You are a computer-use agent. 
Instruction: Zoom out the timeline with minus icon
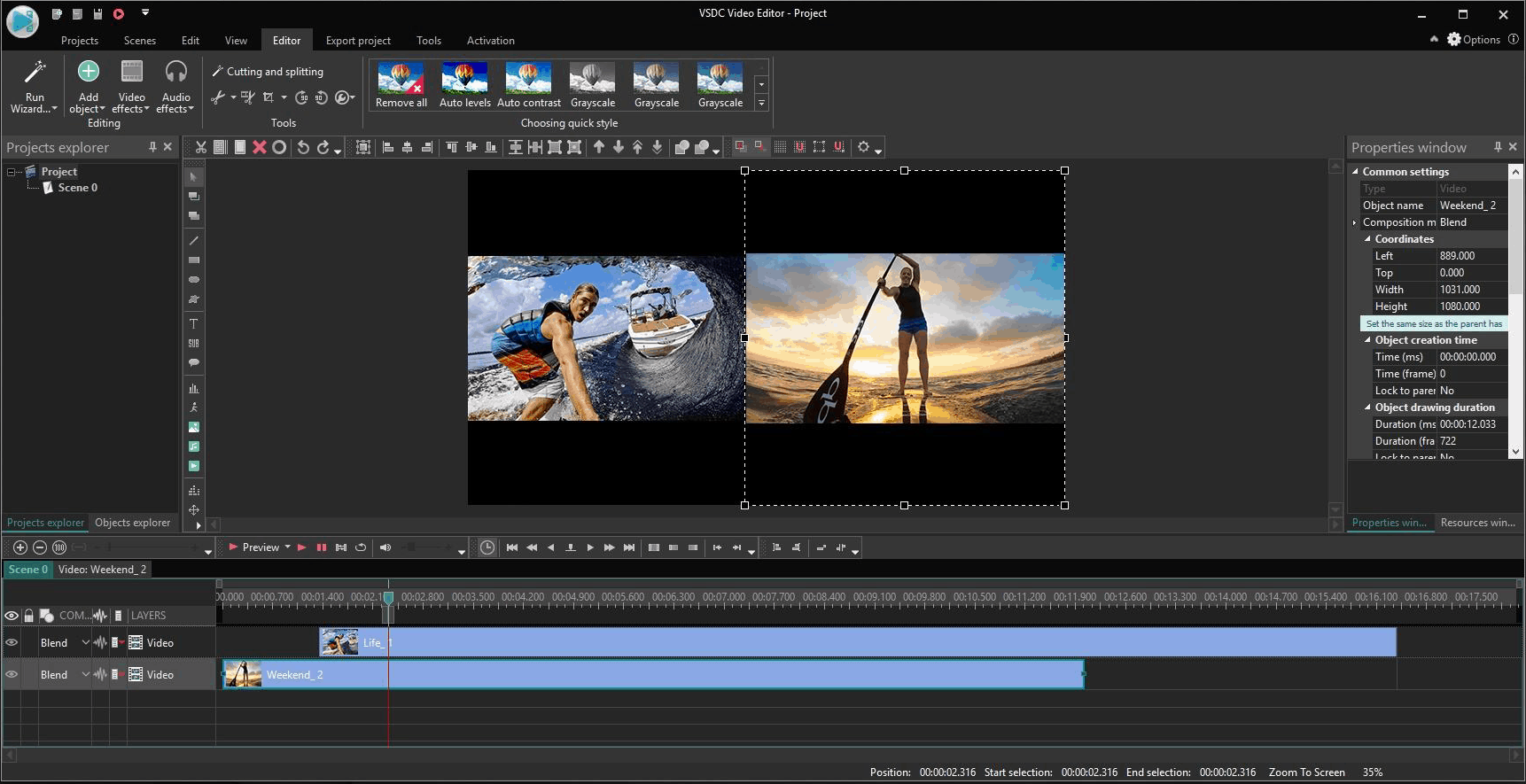[40, 547]
